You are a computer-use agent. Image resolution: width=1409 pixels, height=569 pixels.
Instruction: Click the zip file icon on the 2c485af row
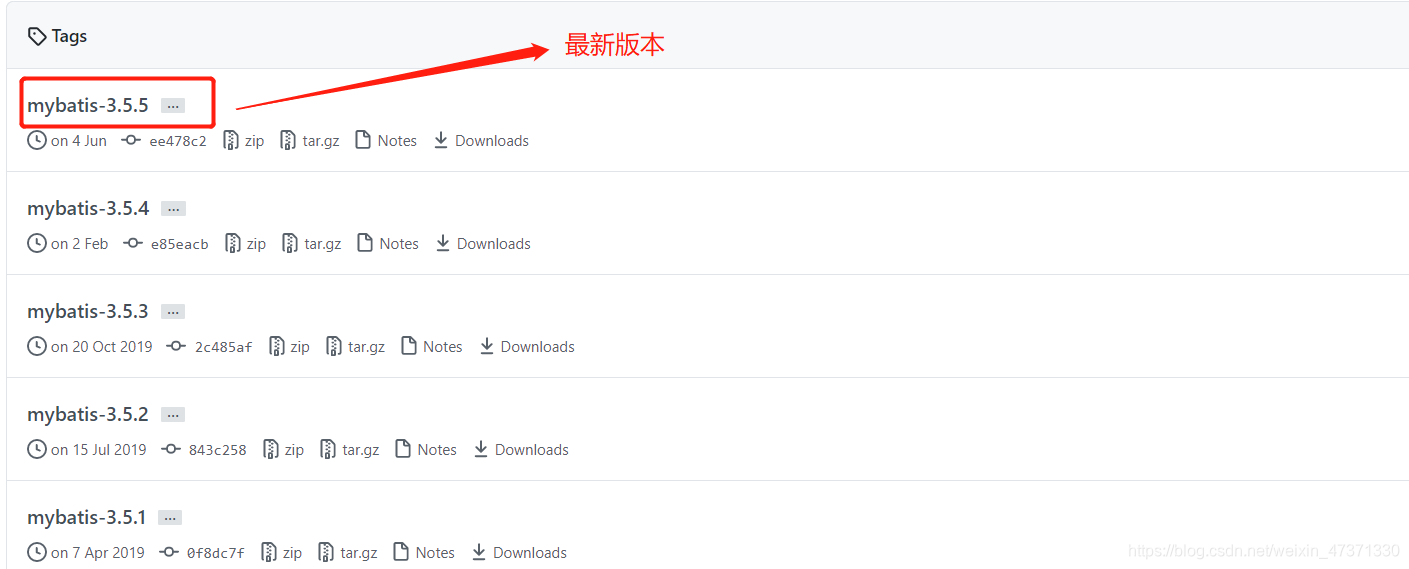point(277,347)
